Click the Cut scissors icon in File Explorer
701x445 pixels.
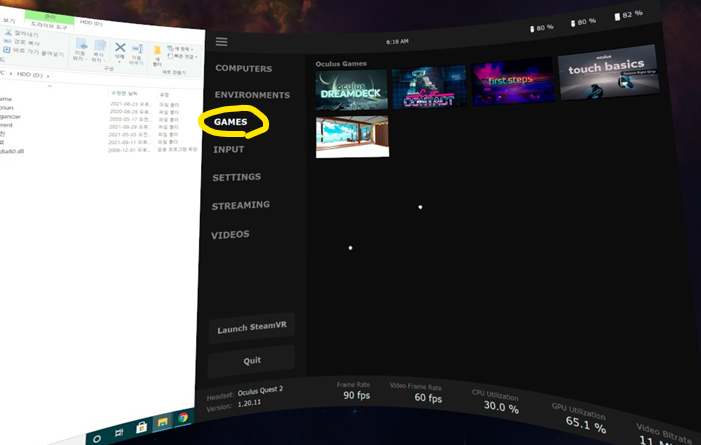click(x=8, y=33)
